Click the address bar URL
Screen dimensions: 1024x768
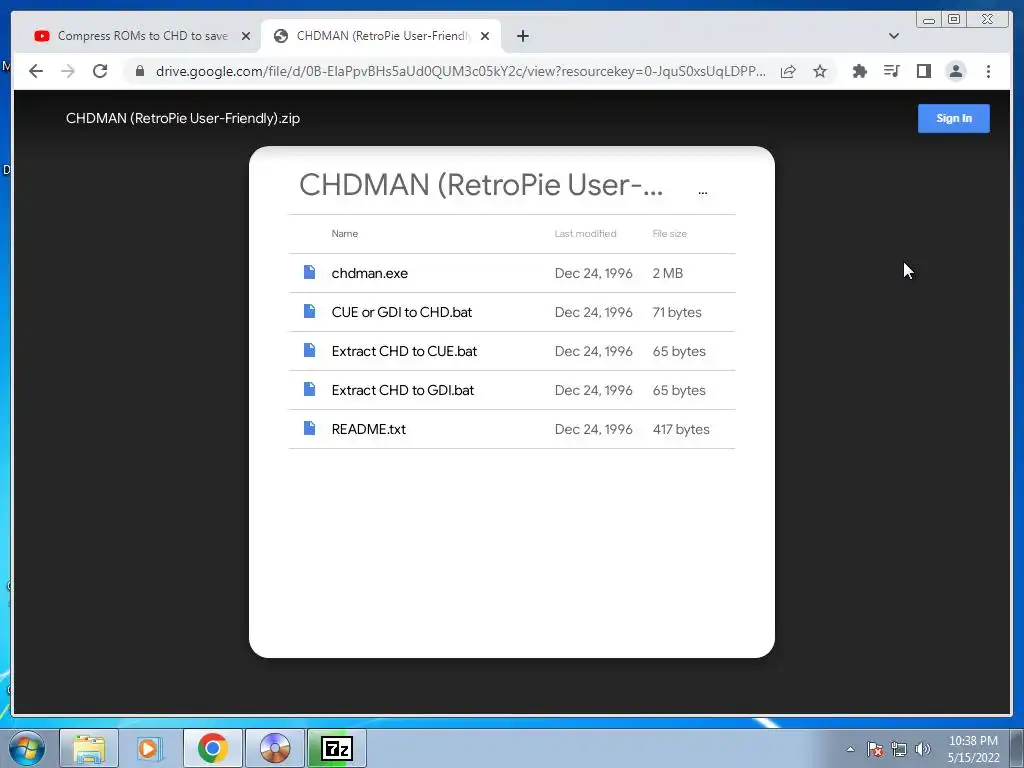click(x=460, y=71)
